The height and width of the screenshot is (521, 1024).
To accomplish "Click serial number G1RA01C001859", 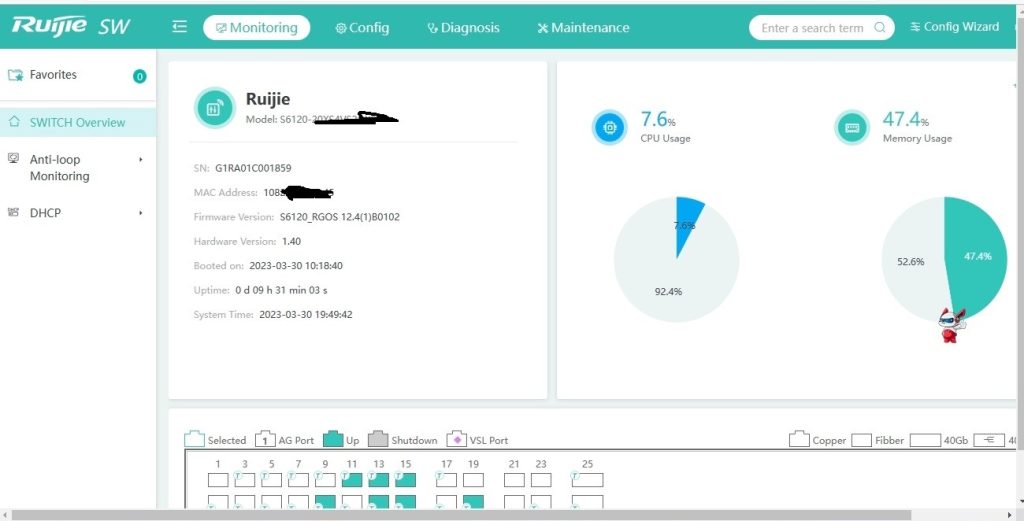I will point(253,168).
